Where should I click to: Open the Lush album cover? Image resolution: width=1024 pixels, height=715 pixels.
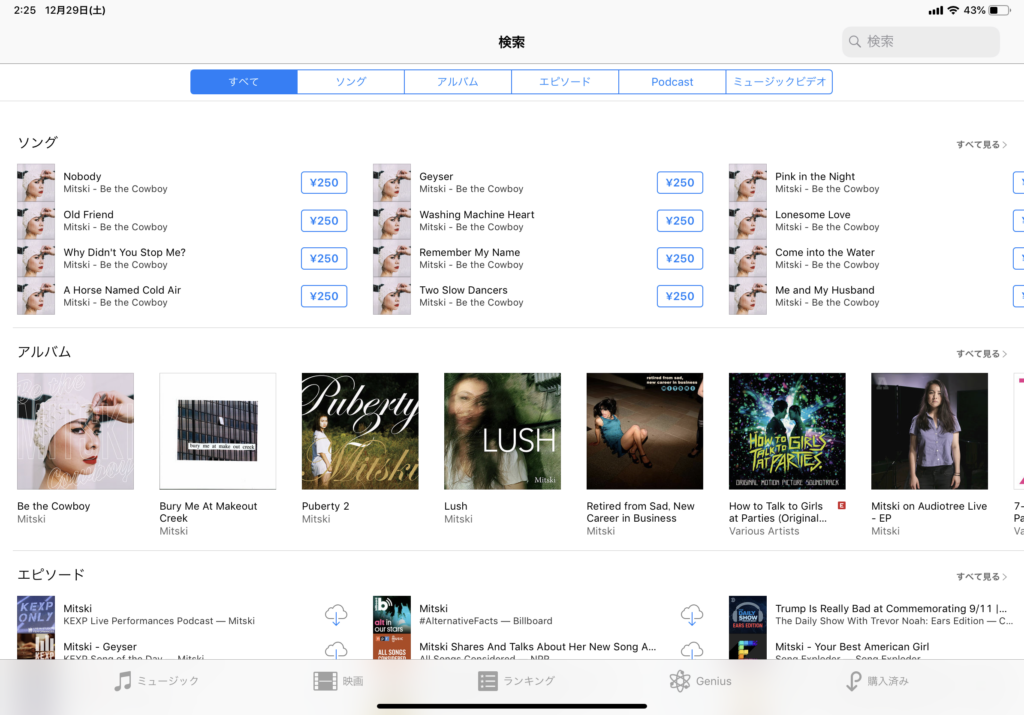point(502,431)
